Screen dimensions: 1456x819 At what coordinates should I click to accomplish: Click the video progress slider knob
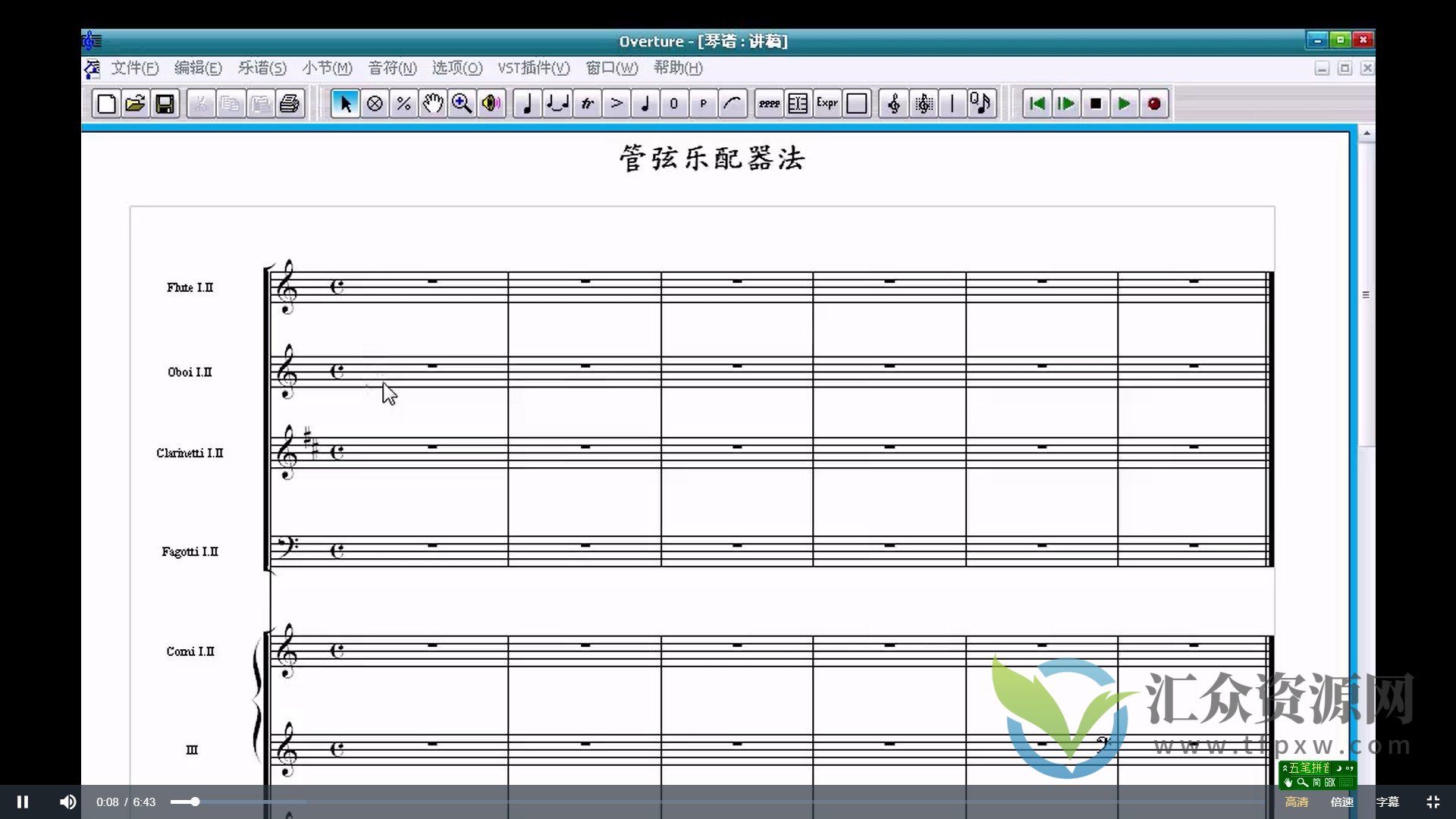[x=195, y=802]
